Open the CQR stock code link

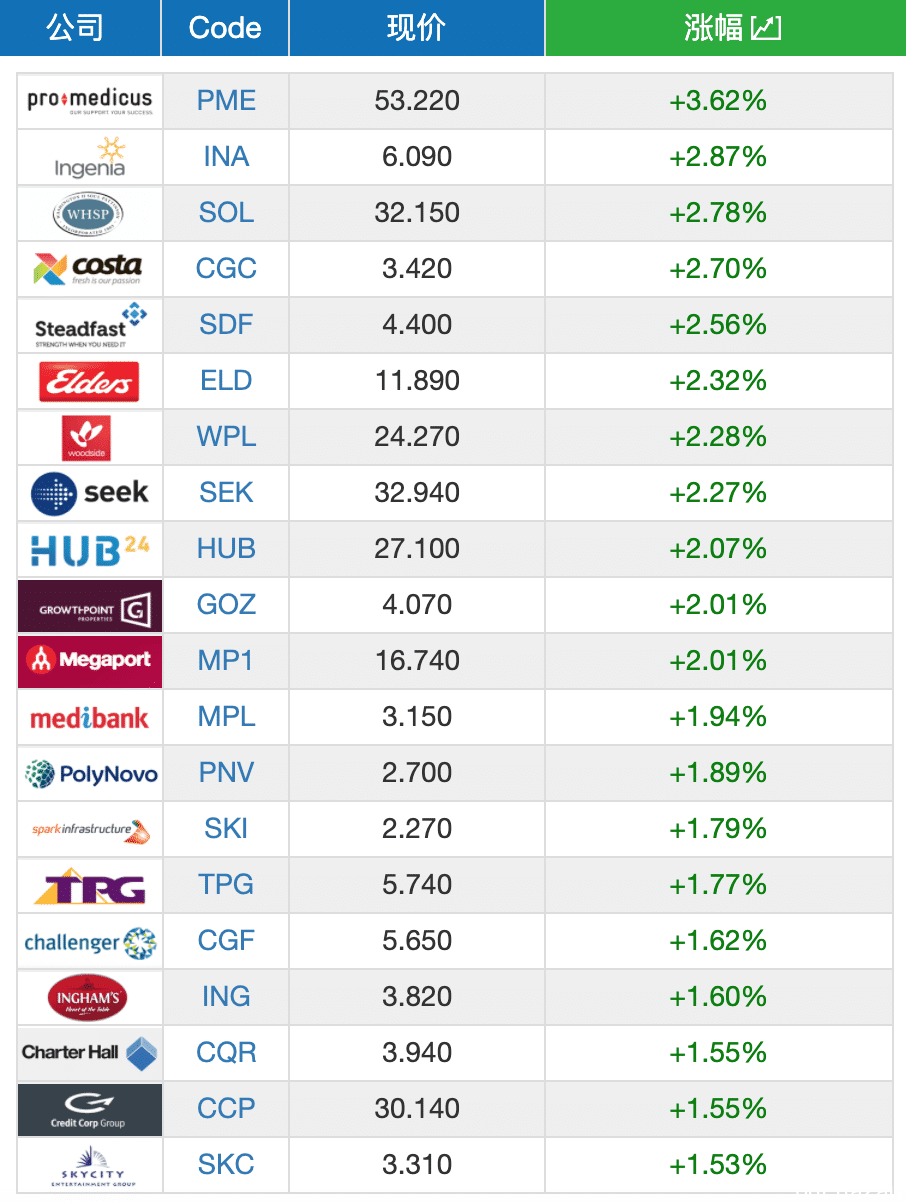click(226, 1053)
